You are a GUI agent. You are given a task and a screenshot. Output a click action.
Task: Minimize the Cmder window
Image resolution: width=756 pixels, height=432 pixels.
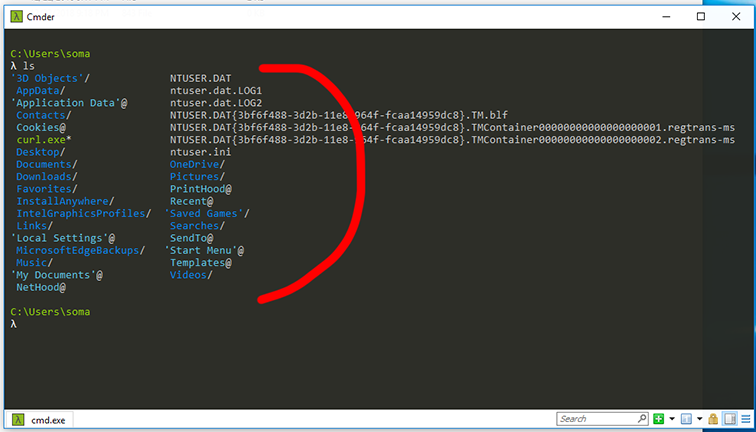(x=666, y=17)
